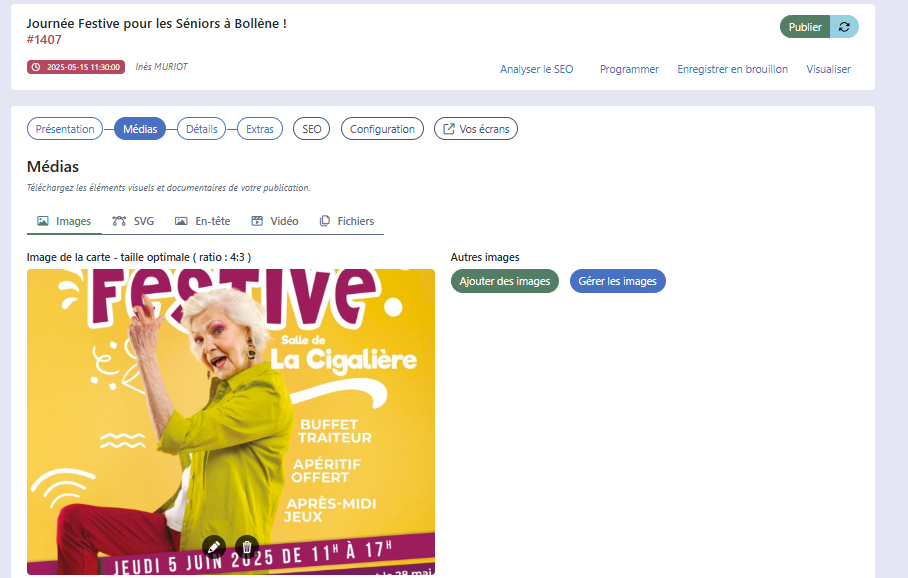Click the Image de la carte label

tap(139, 257)
